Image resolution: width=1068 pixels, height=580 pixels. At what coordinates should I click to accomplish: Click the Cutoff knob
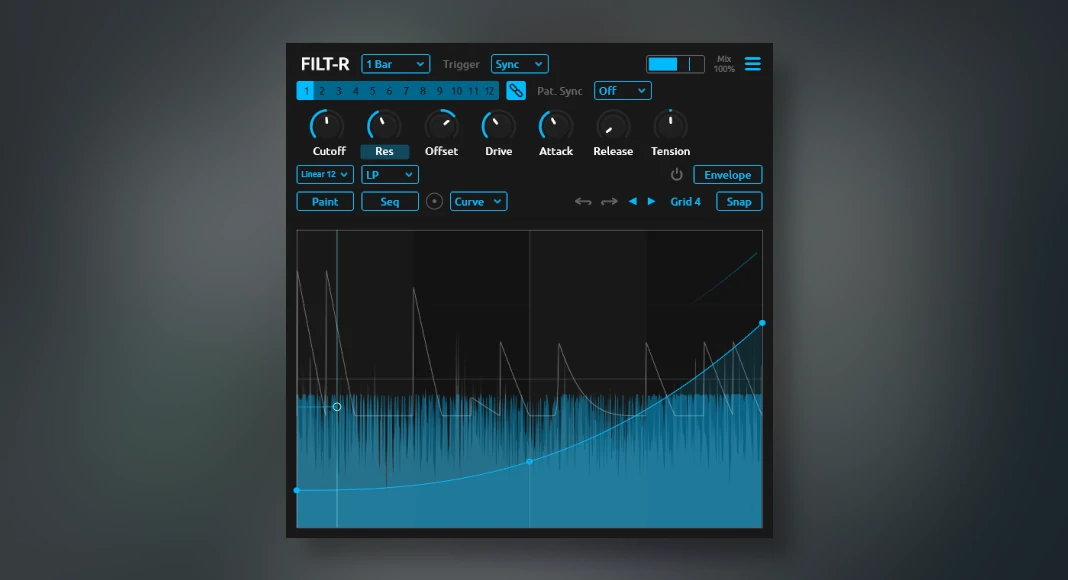tap(327, 126)
